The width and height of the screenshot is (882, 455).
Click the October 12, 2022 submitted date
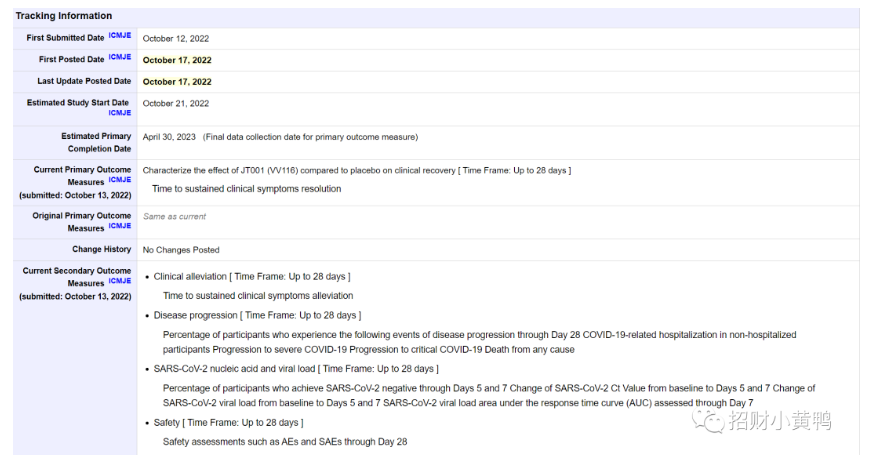click(176, 39)
